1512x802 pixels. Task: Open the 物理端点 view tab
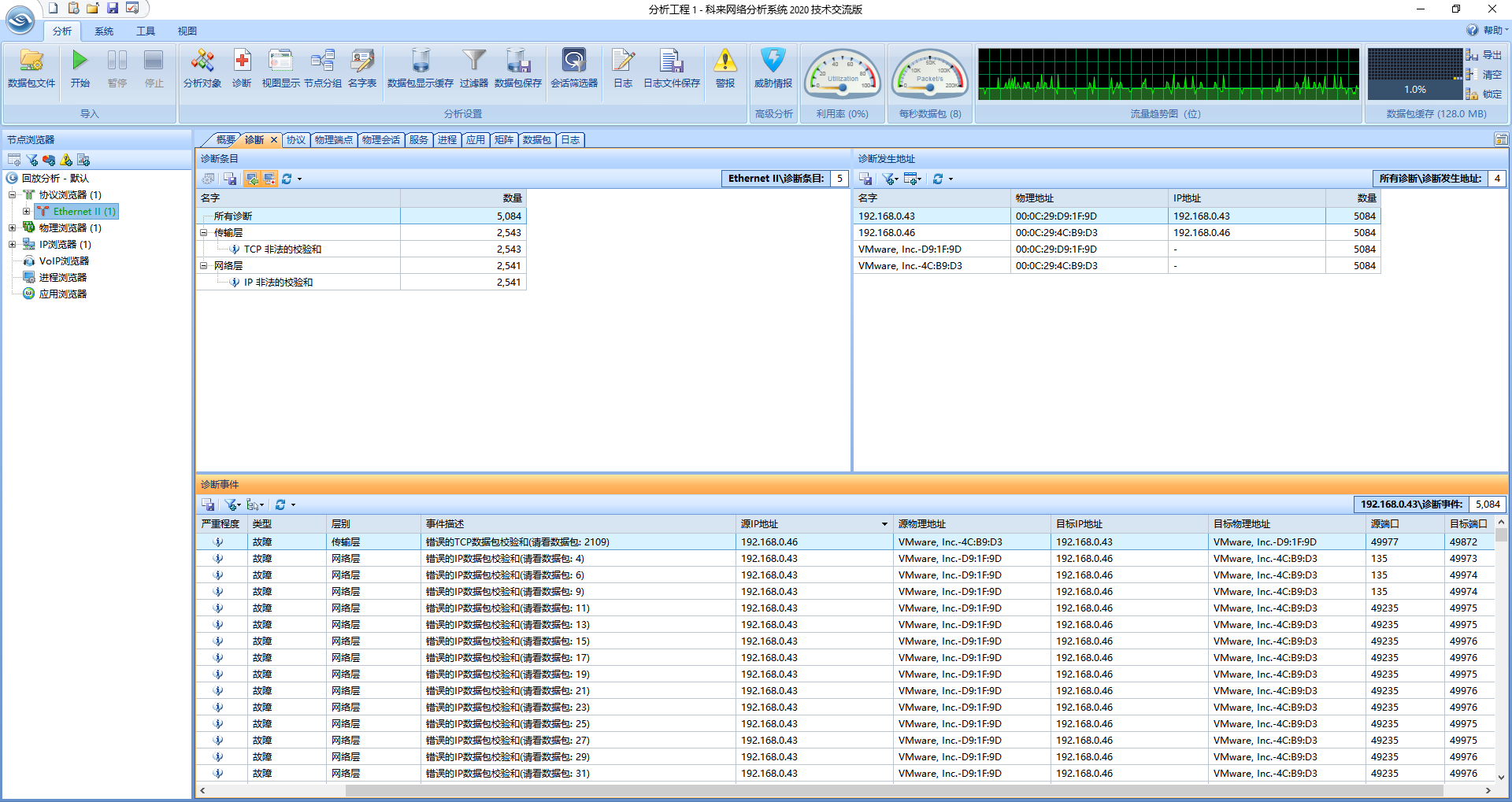pos(334,139)
